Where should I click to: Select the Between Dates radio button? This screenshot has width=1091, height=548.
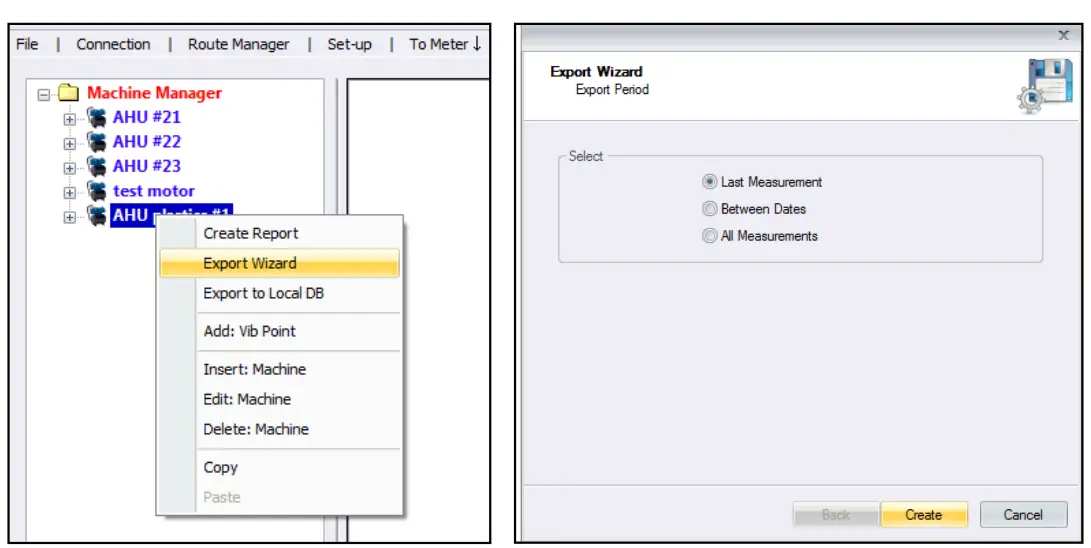coord(709,209)
